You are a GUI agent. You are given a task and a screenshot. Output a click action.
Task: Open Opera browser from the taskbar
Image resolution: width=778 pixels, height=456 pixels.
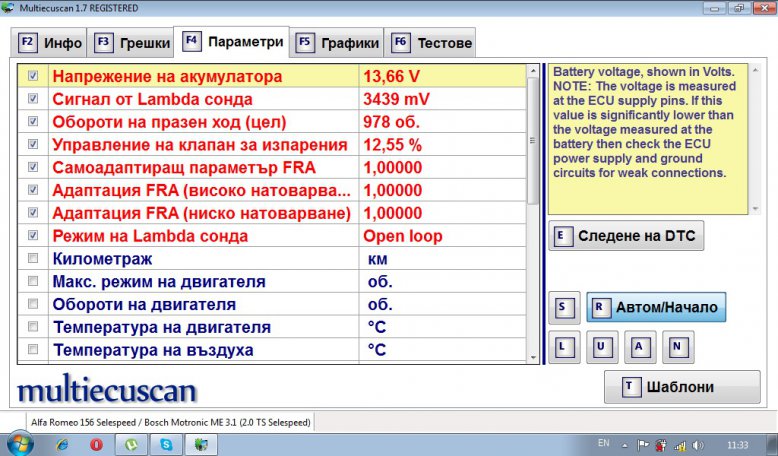pyautogui.click(x=96, y=443)
